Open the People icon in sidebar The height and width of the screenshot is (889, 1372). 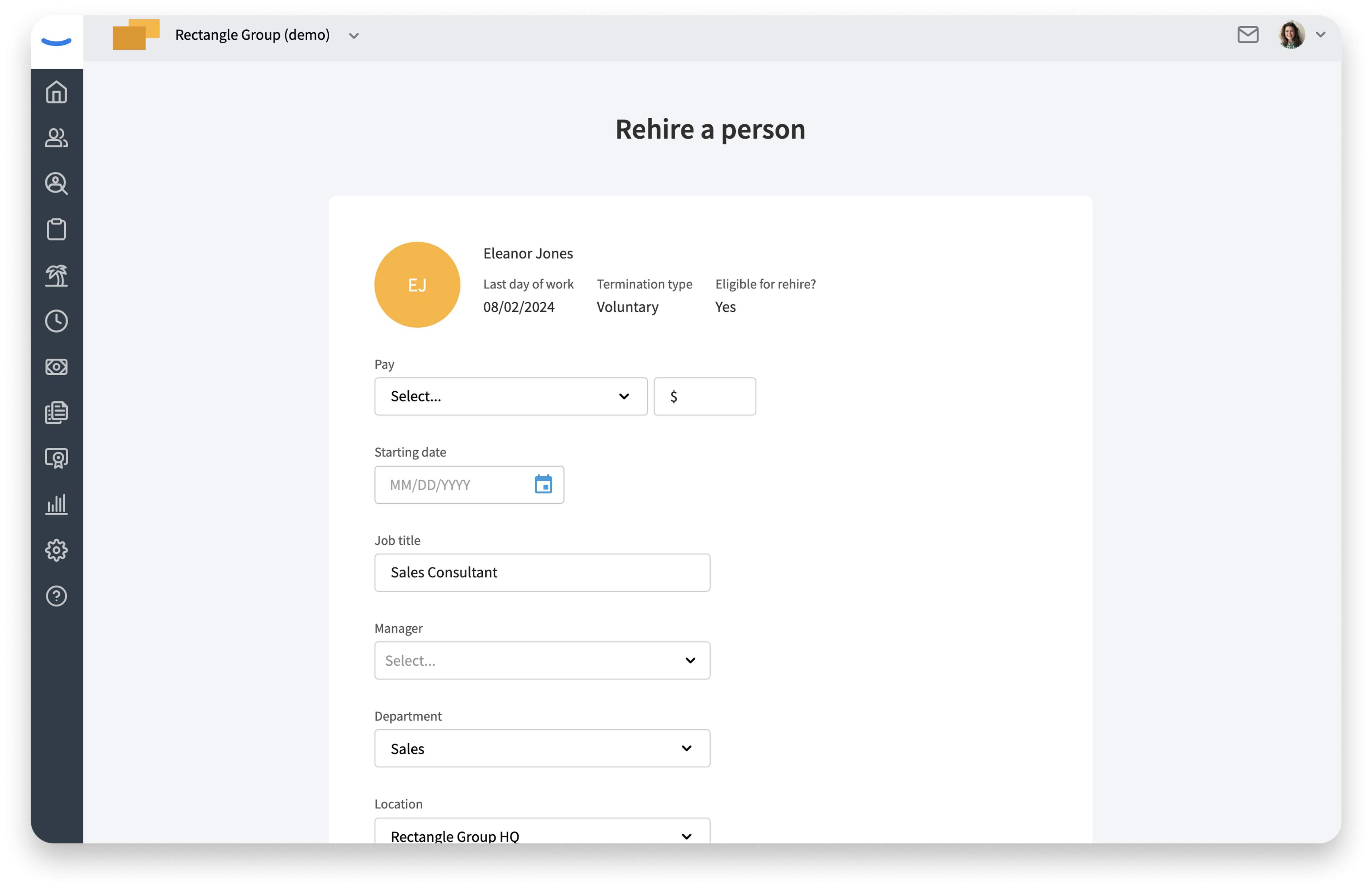[x=56, y=138]
